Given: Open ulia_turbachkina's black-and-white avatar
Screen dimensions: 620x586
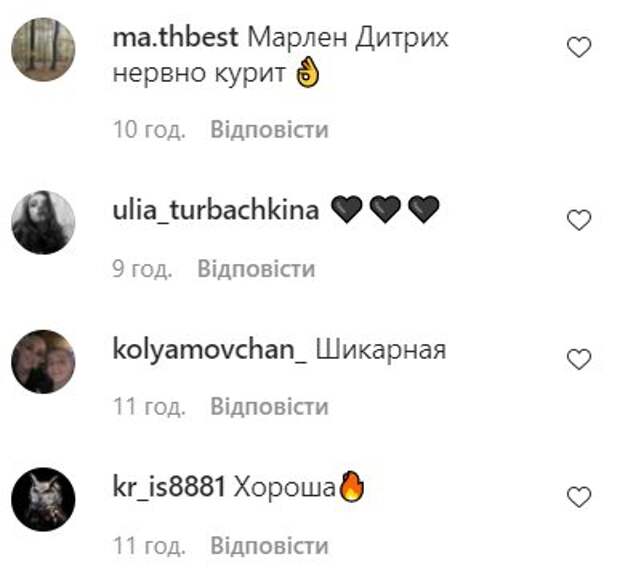Looking at the screenshot, I should pos(43,222).
